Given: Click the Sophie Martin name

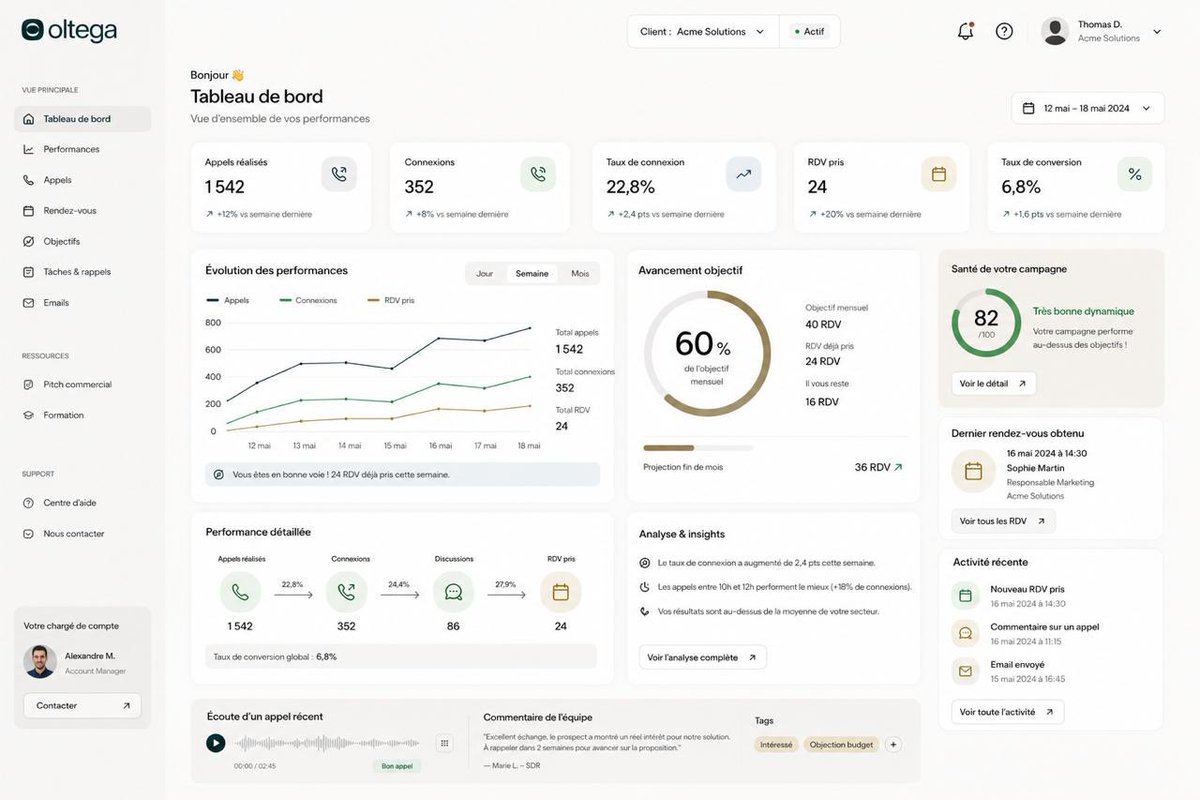Looking at the screenshot, I should pos(1035,468).
